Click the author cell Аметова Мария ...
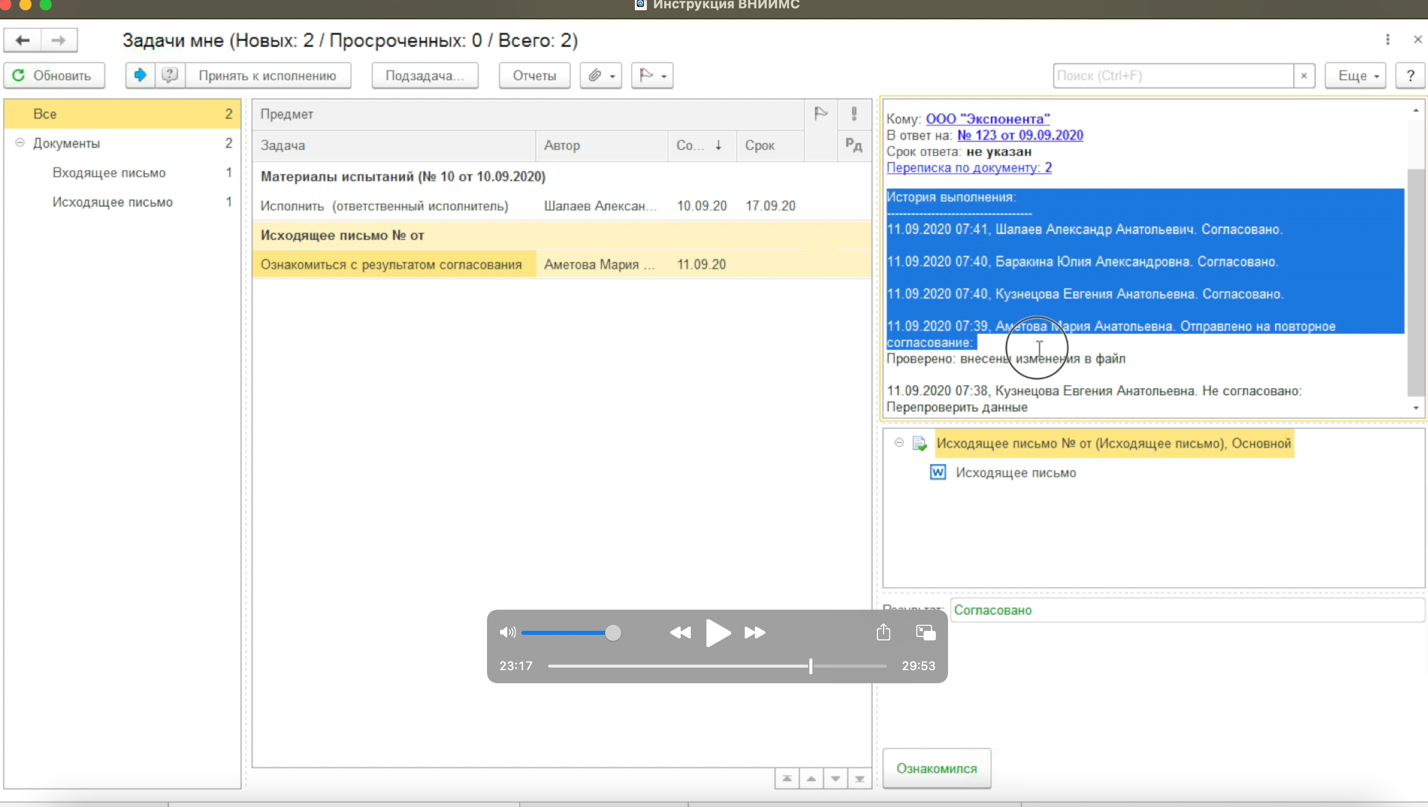Screen dimensions: 1428x807 click(x=600, y=265)
